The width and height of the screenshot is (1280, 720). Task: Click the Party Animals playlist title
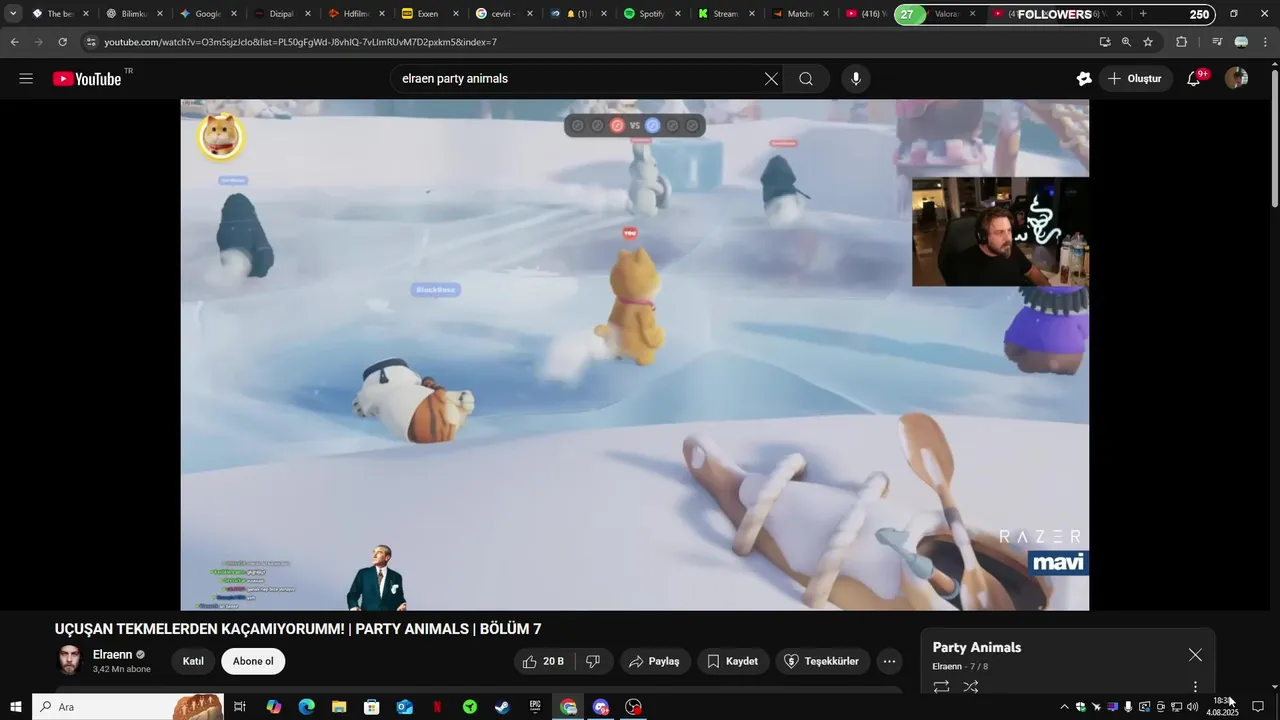click(x=977, y=647)
